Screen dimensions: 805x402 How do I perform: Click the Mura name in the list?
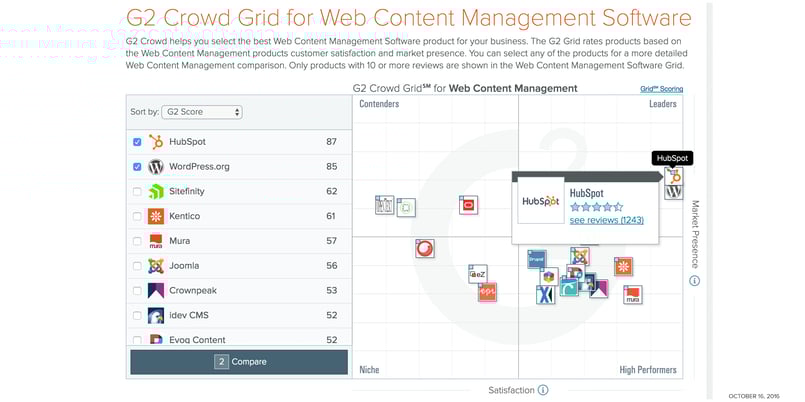(x=180, y=241)
